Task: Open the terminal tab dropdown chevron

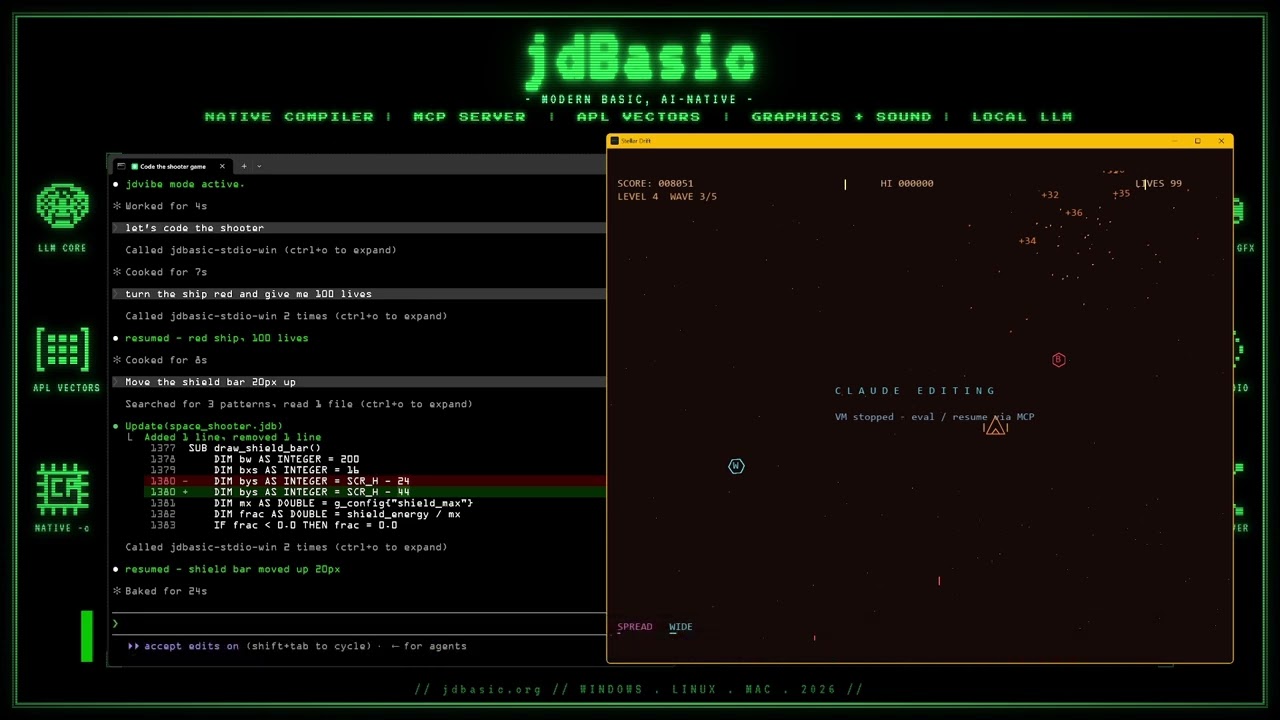Action: coord(259,166)
